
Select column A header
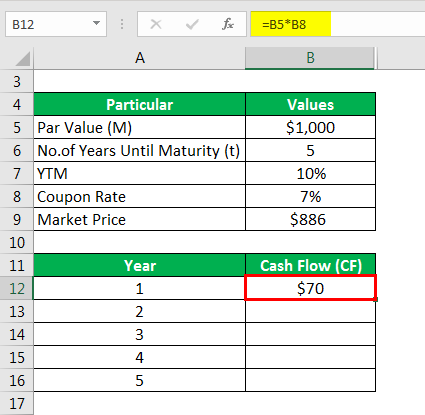pyautogui.click(x=140, y=58)
